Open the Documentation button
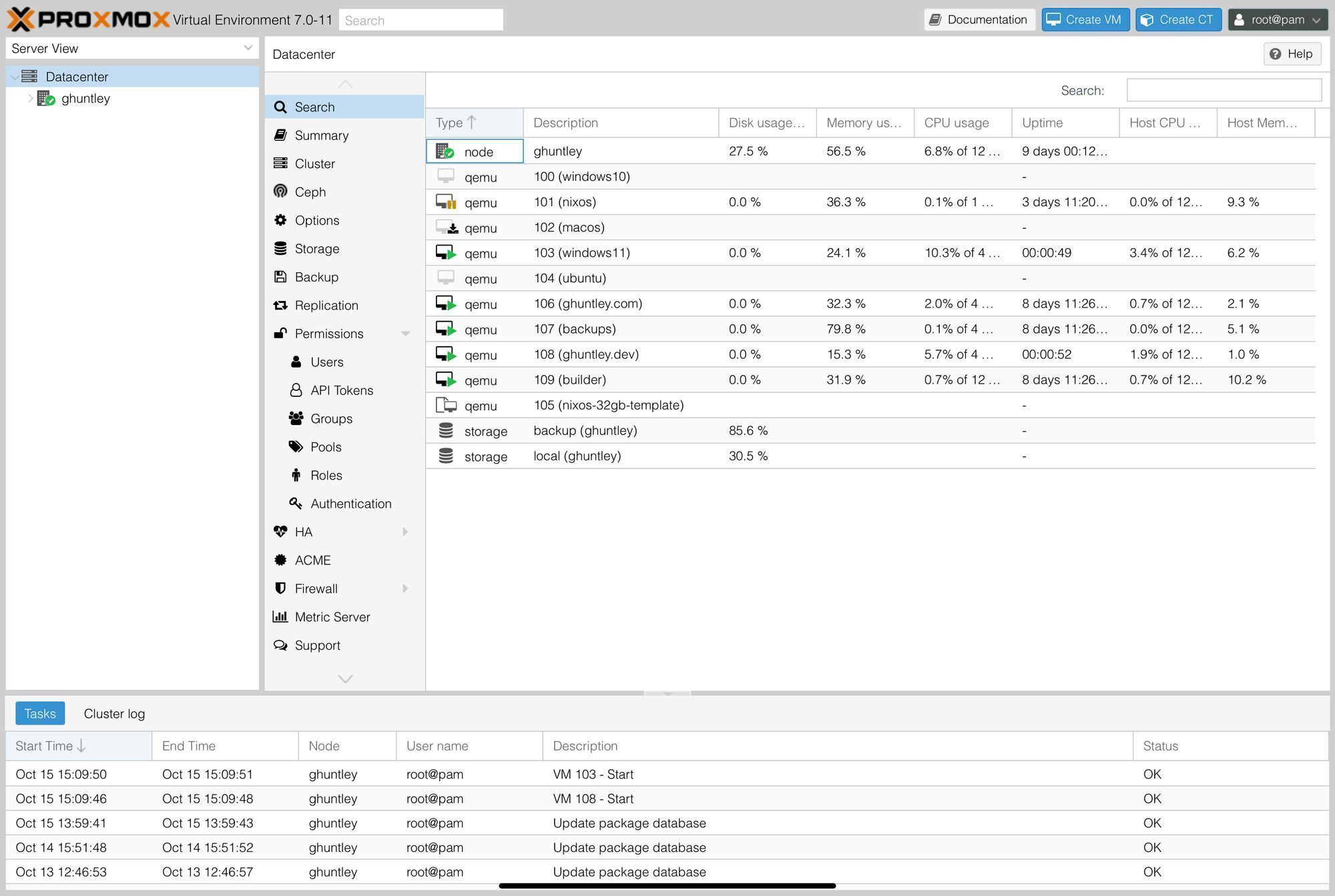1335x896 pixels. (x=979, y=20)
